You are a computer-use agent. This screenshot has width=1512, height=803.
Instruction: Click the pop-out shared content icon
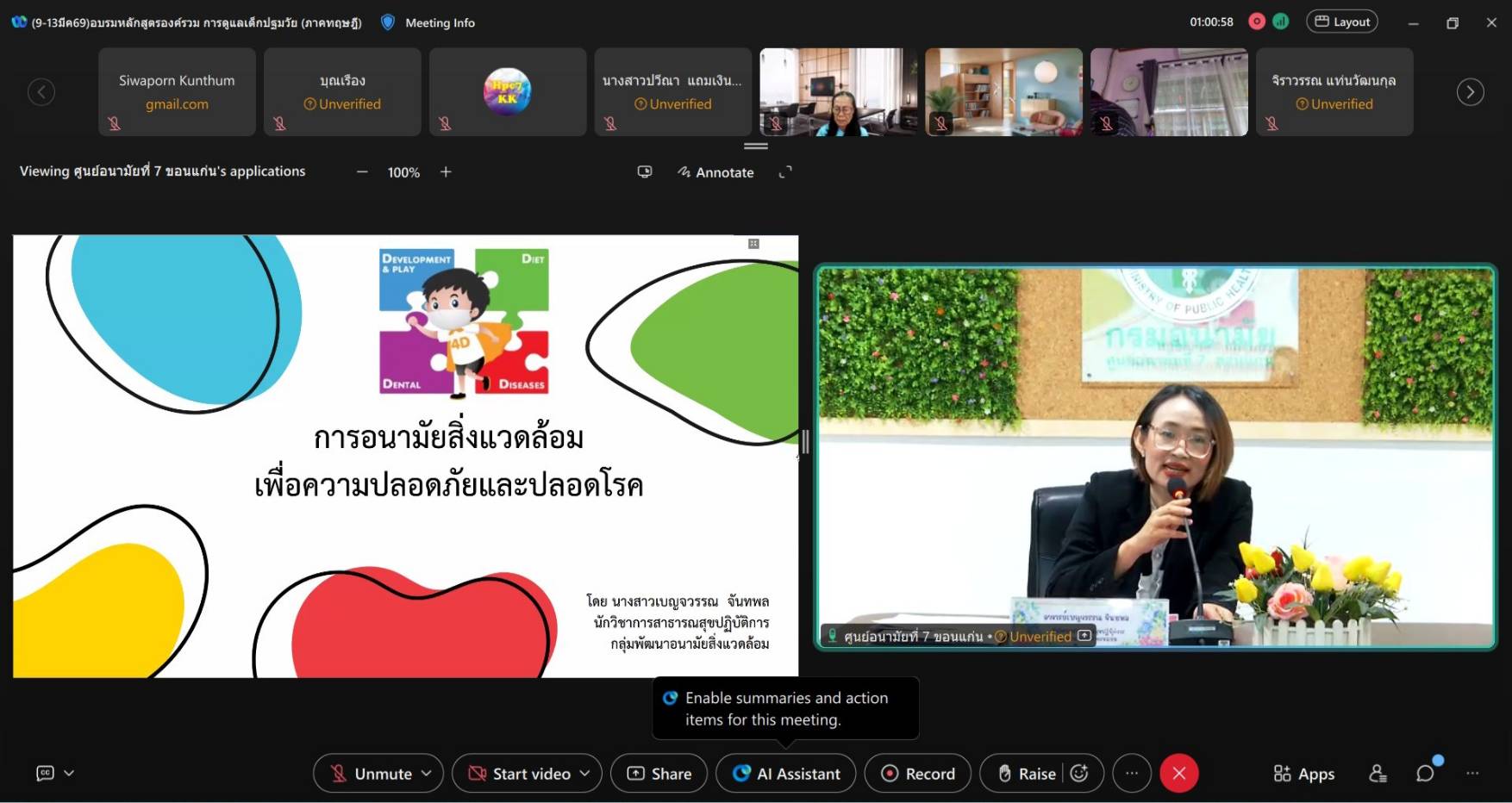pos(645,172)
